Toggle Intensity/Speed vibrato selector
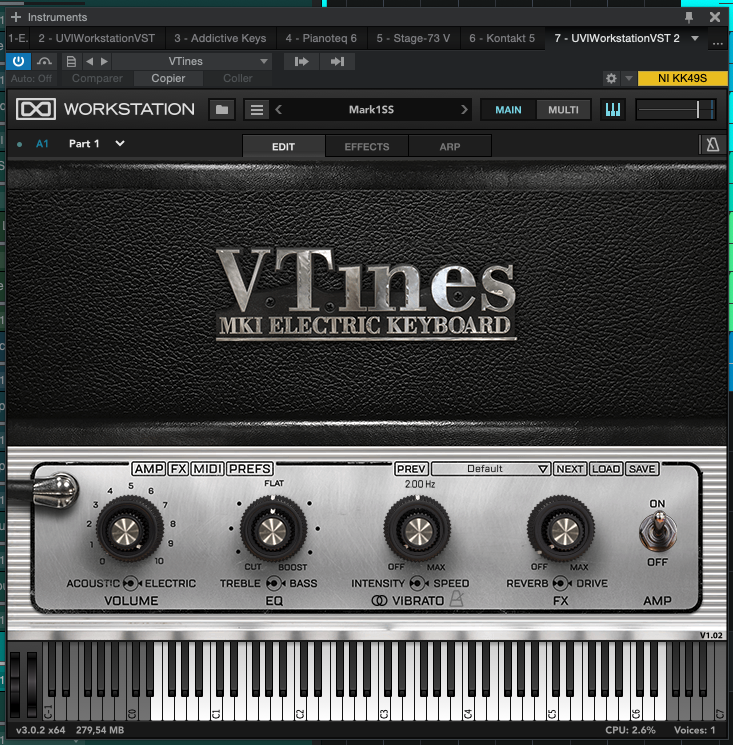Screen dimensions: 733x745 419,583
